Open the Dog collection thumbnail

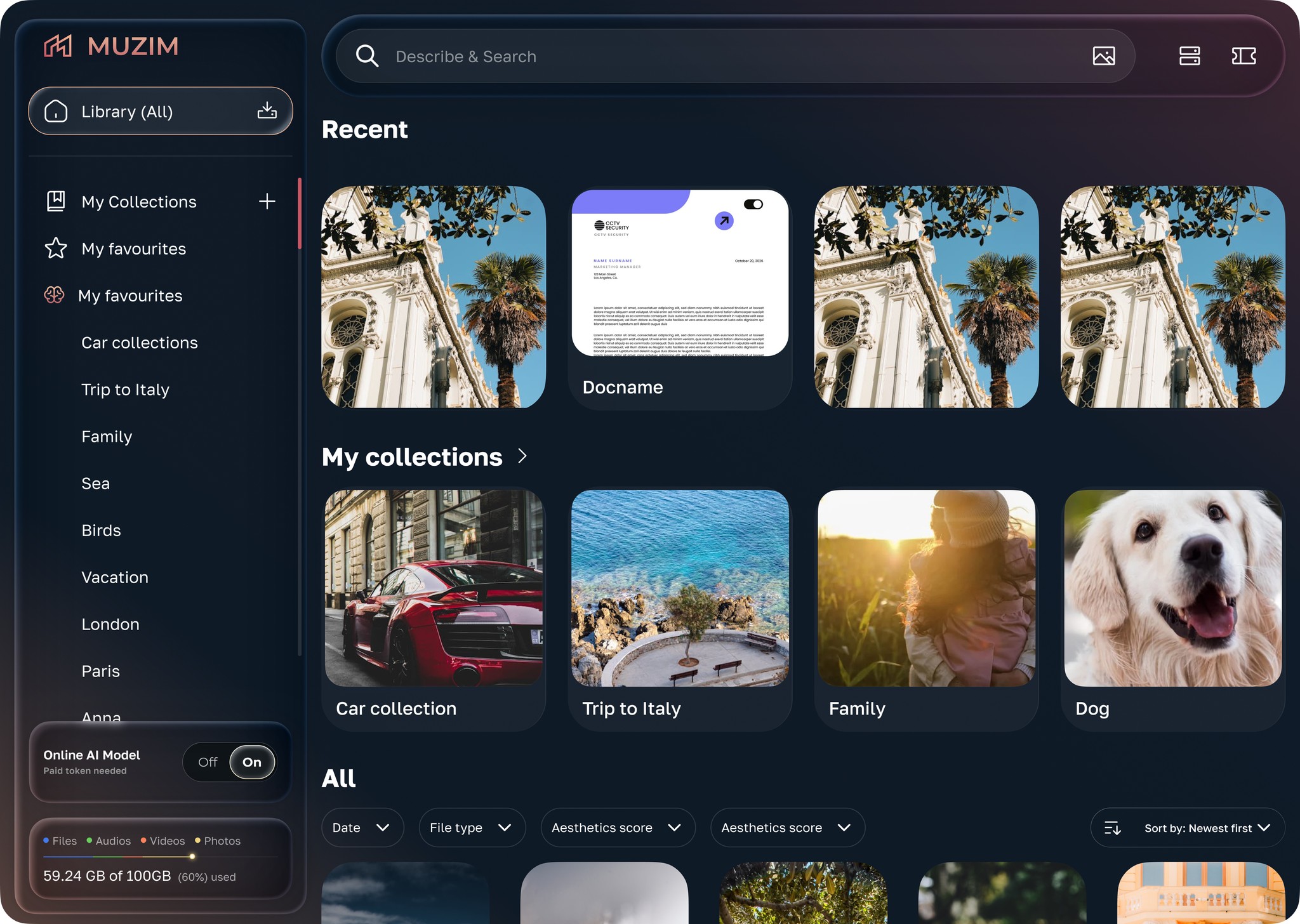1172,588
